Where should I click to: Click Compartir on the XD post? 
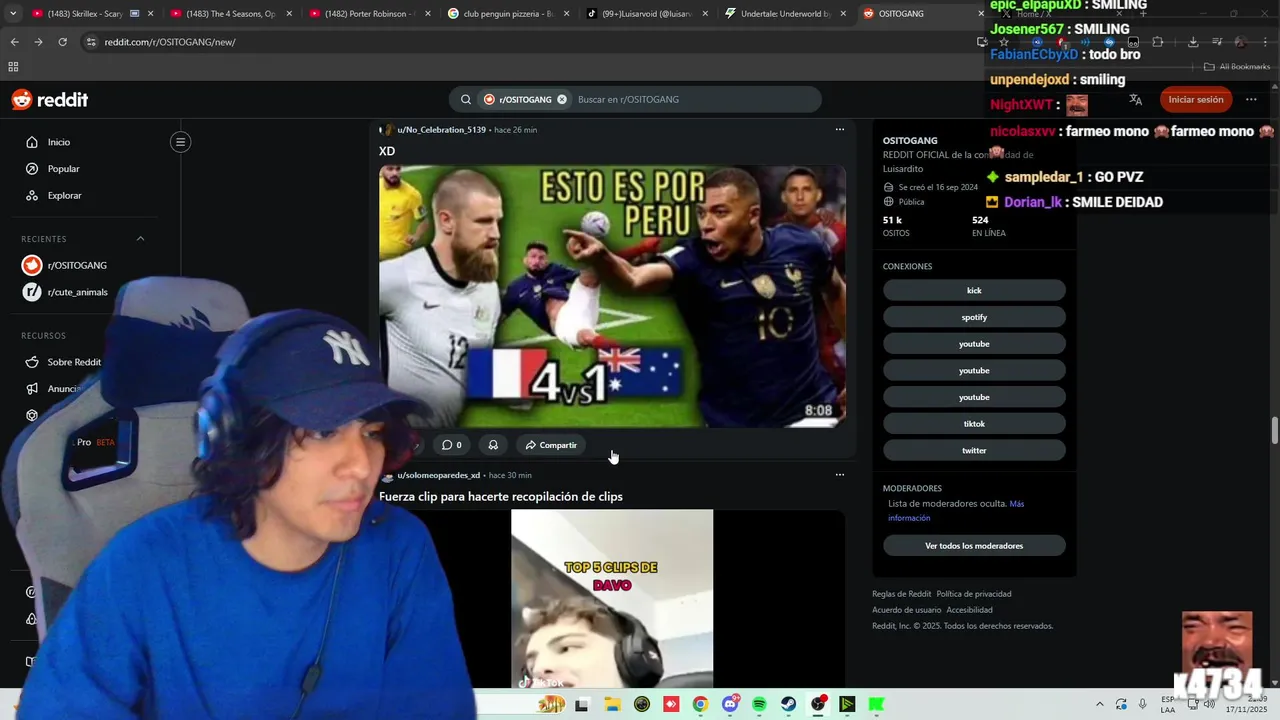pyautogui.click(x=551, y=445)
